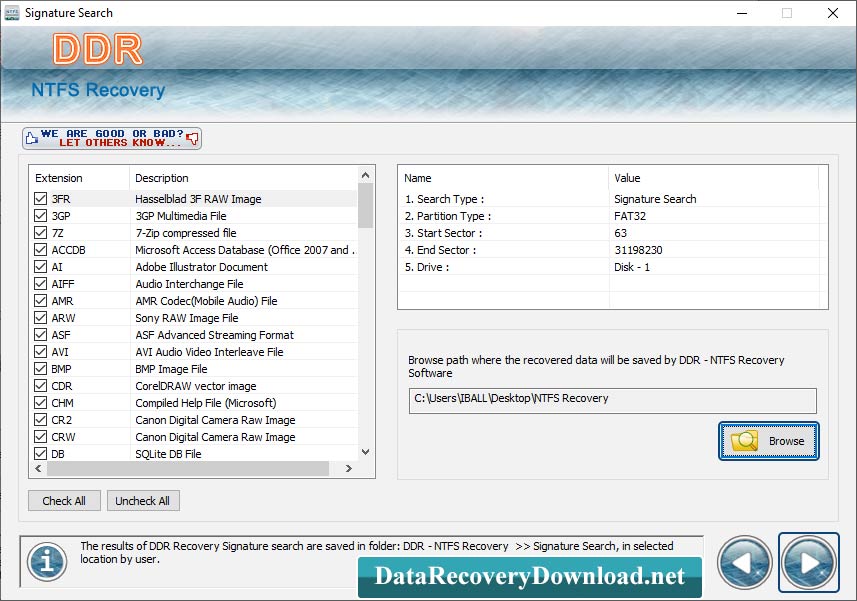Select '3GP Multimedia File' description

coord(181,216)
